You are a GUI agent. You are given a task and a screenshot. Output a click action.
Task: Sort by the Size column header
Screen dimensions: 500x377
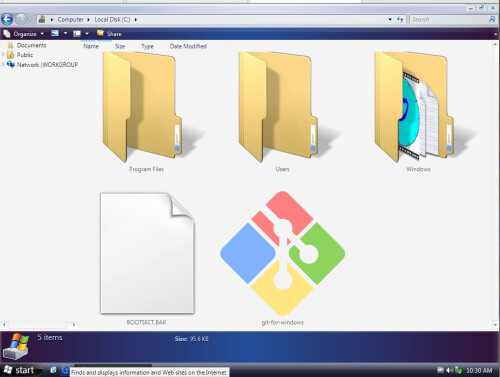point(120,46)
